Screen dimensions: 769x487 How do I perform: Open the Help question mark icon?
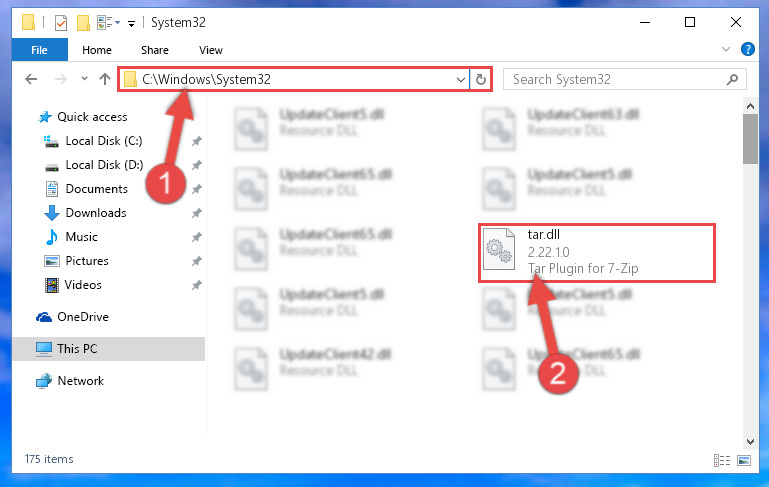(747, 50)
